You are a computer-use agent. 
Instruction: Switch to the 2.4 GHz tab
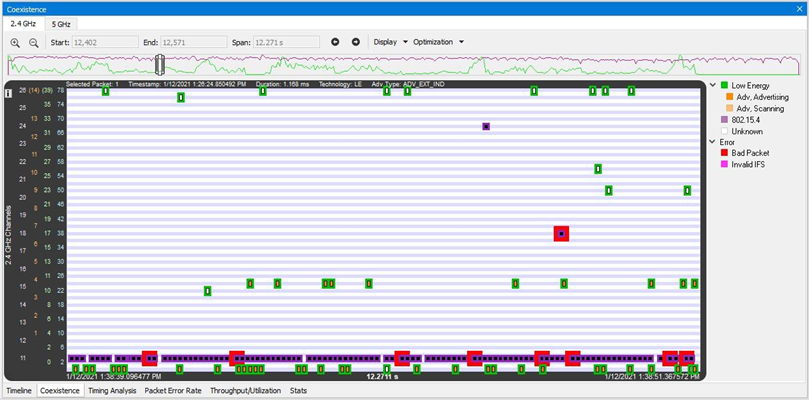tap(23, 24)
